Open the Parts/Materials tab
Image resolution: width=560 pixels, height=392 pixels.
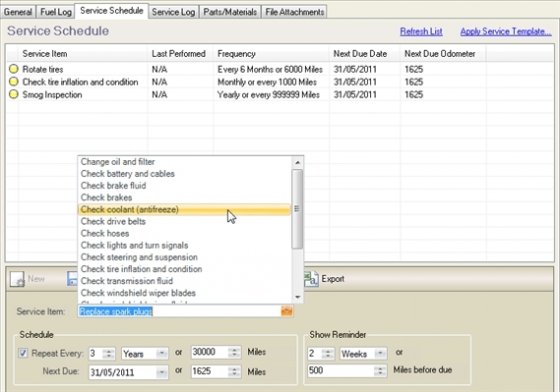click(x=230, y=12)
